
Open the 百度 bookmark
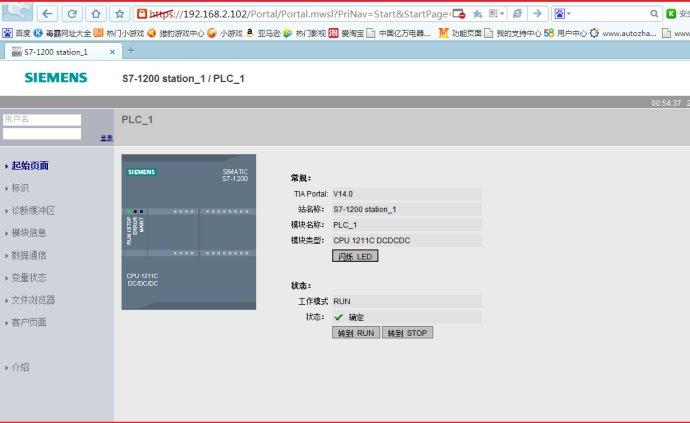point(17,33)
